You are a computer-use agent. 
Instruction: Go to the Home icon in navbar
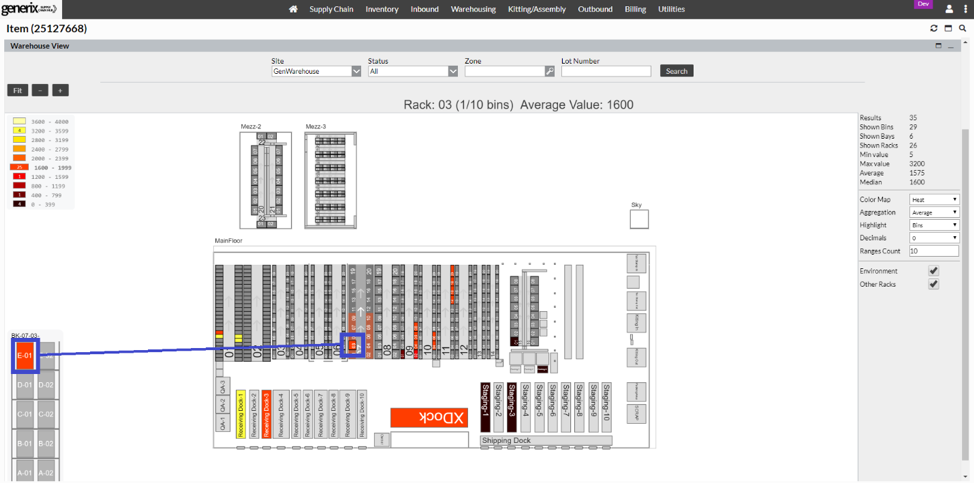coord(293,9)
